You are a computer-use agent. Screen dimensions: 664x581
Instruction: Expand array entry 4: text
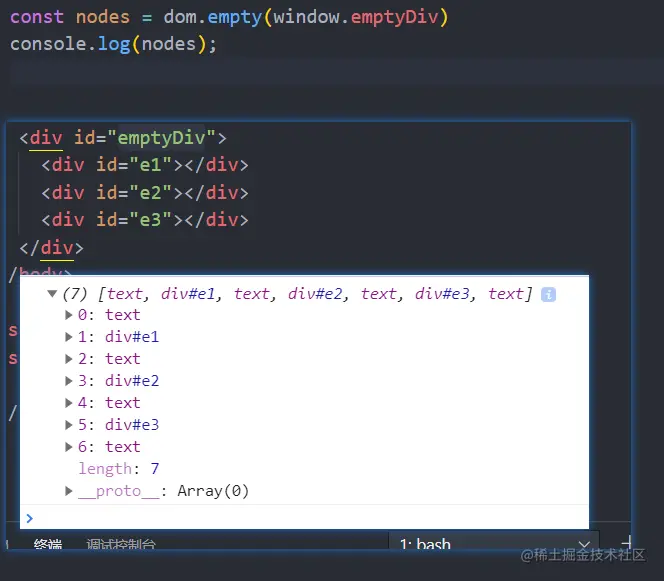point(68,403)
